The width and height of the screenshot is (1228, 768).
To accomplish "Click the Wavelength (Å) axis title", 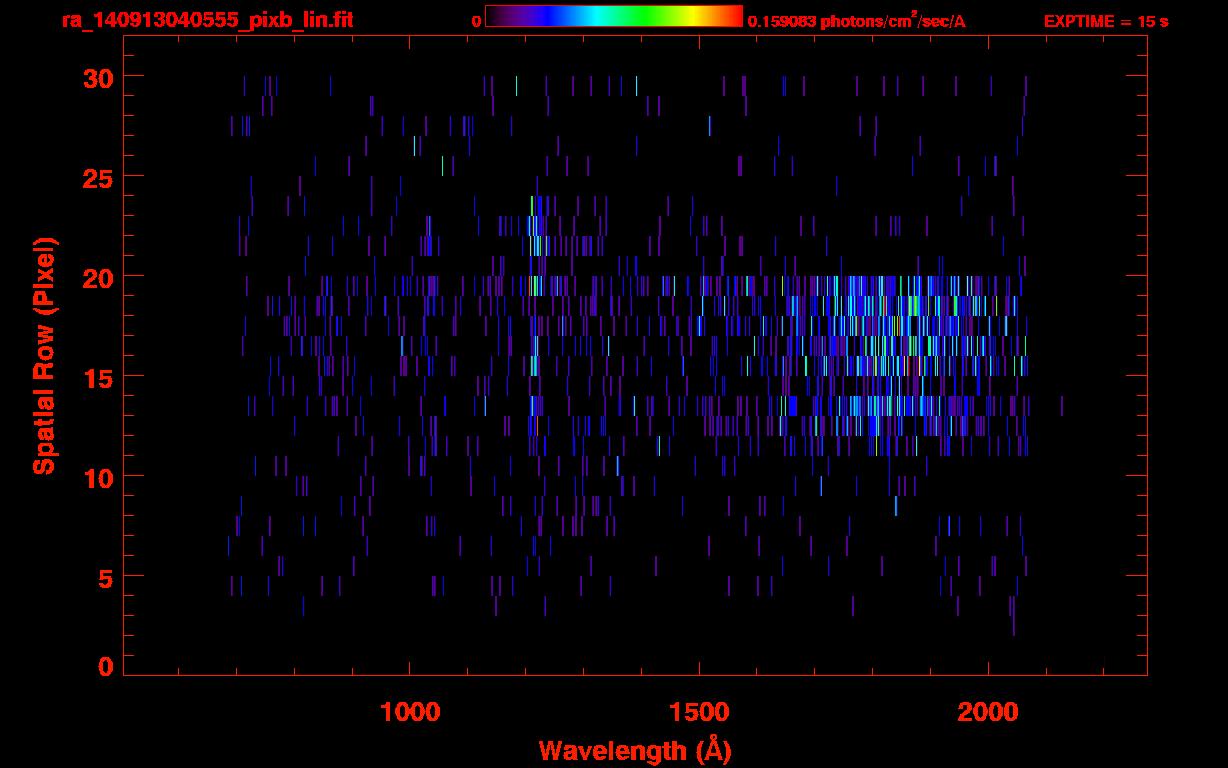I will (635, 750).
